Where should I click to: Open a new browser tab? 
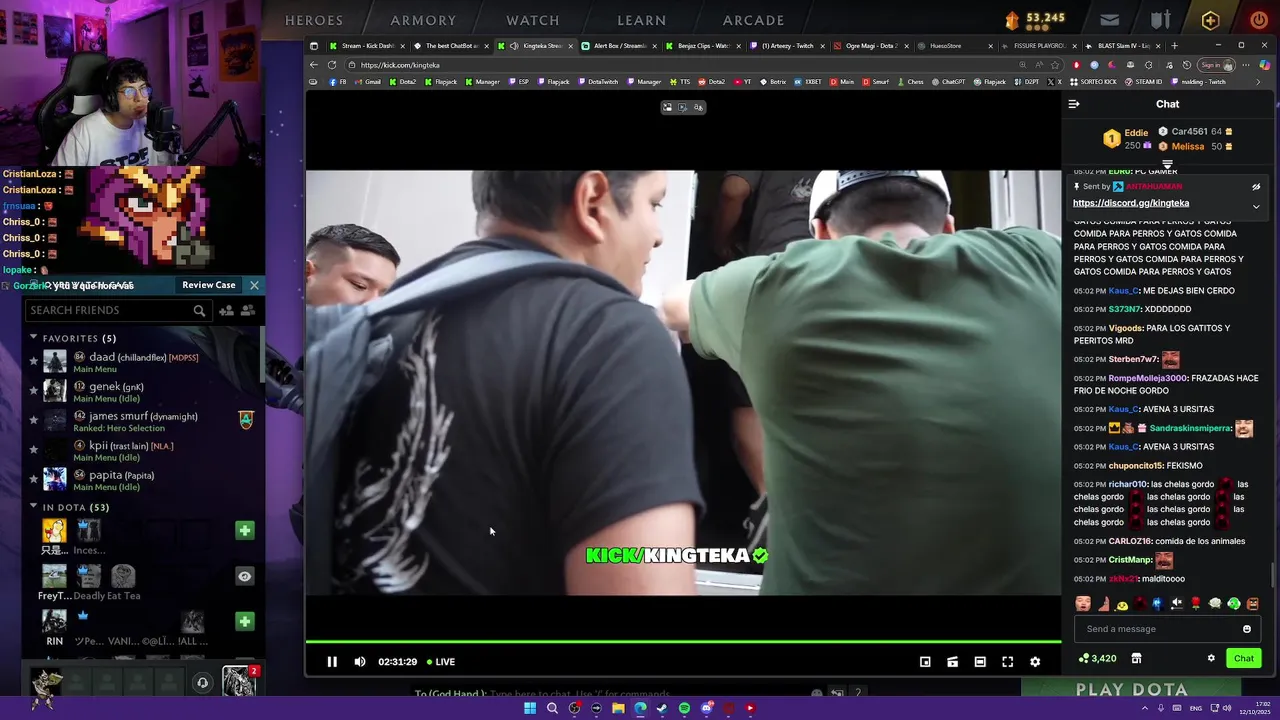1174,46
